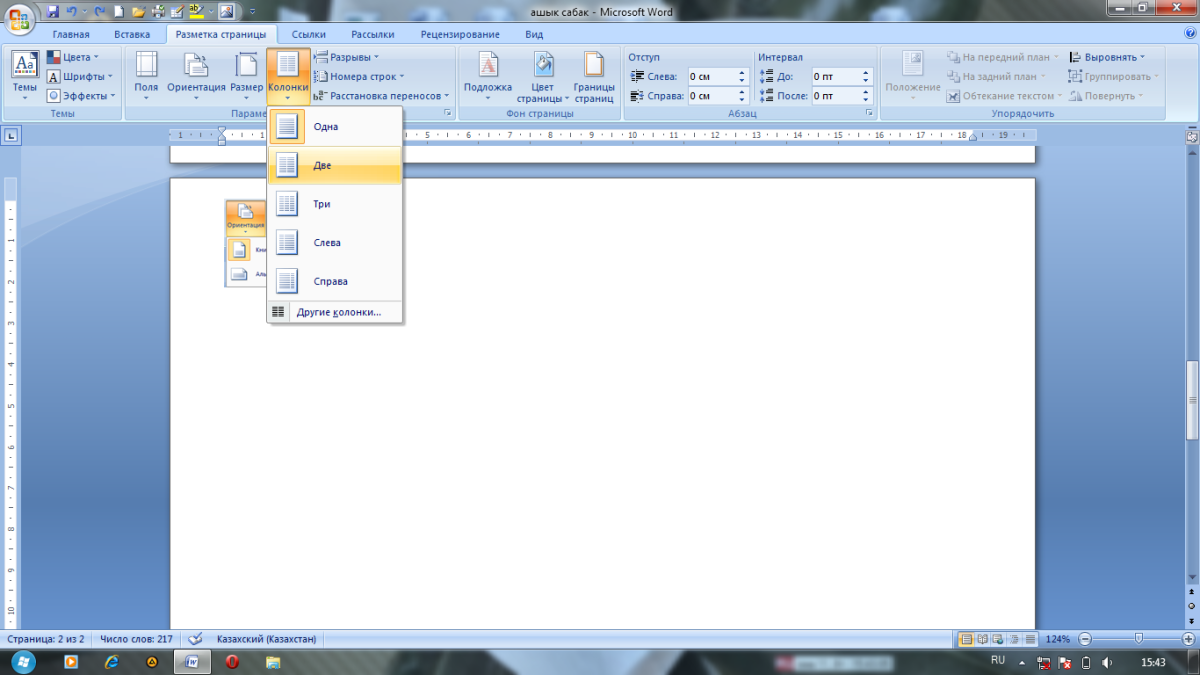
Task: Switch to print layout view
Action: pos(967,638)
